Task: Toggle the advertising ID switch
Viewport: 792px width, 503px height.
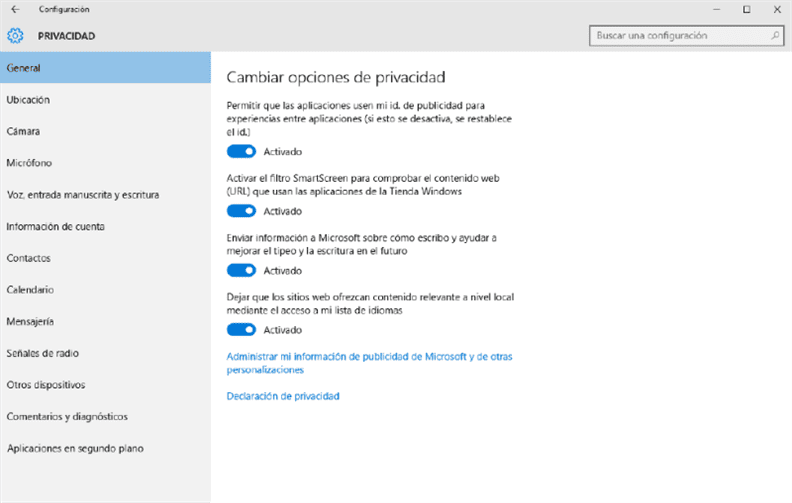Action: [241, 152]
